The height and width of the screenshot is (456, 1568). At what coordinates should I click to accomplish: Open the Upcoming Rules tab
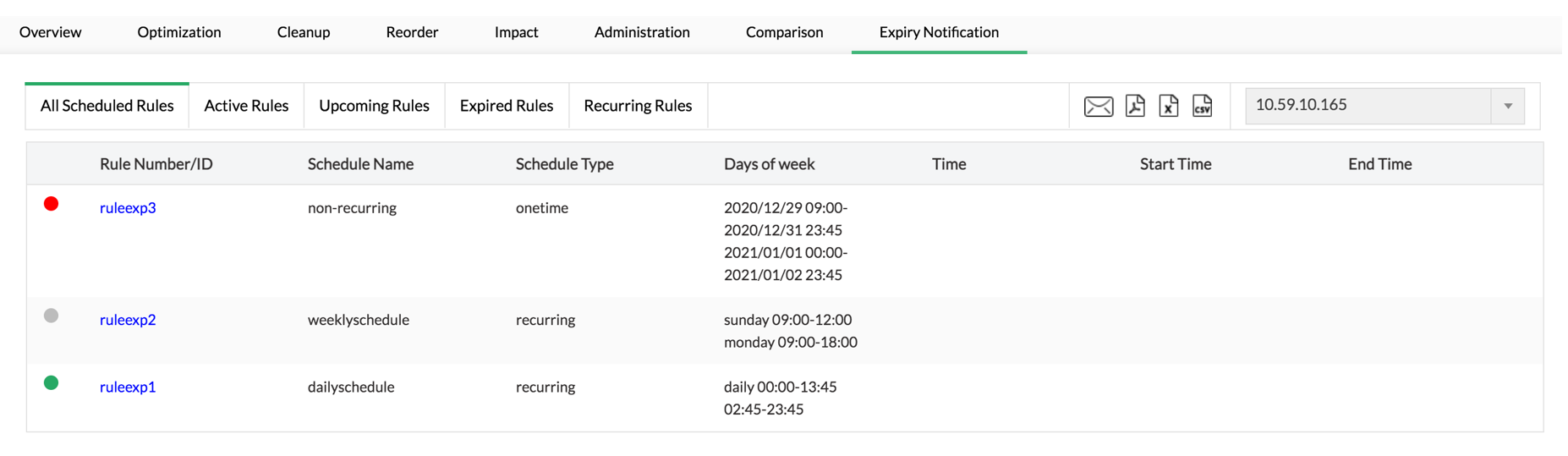coord(374,106)
